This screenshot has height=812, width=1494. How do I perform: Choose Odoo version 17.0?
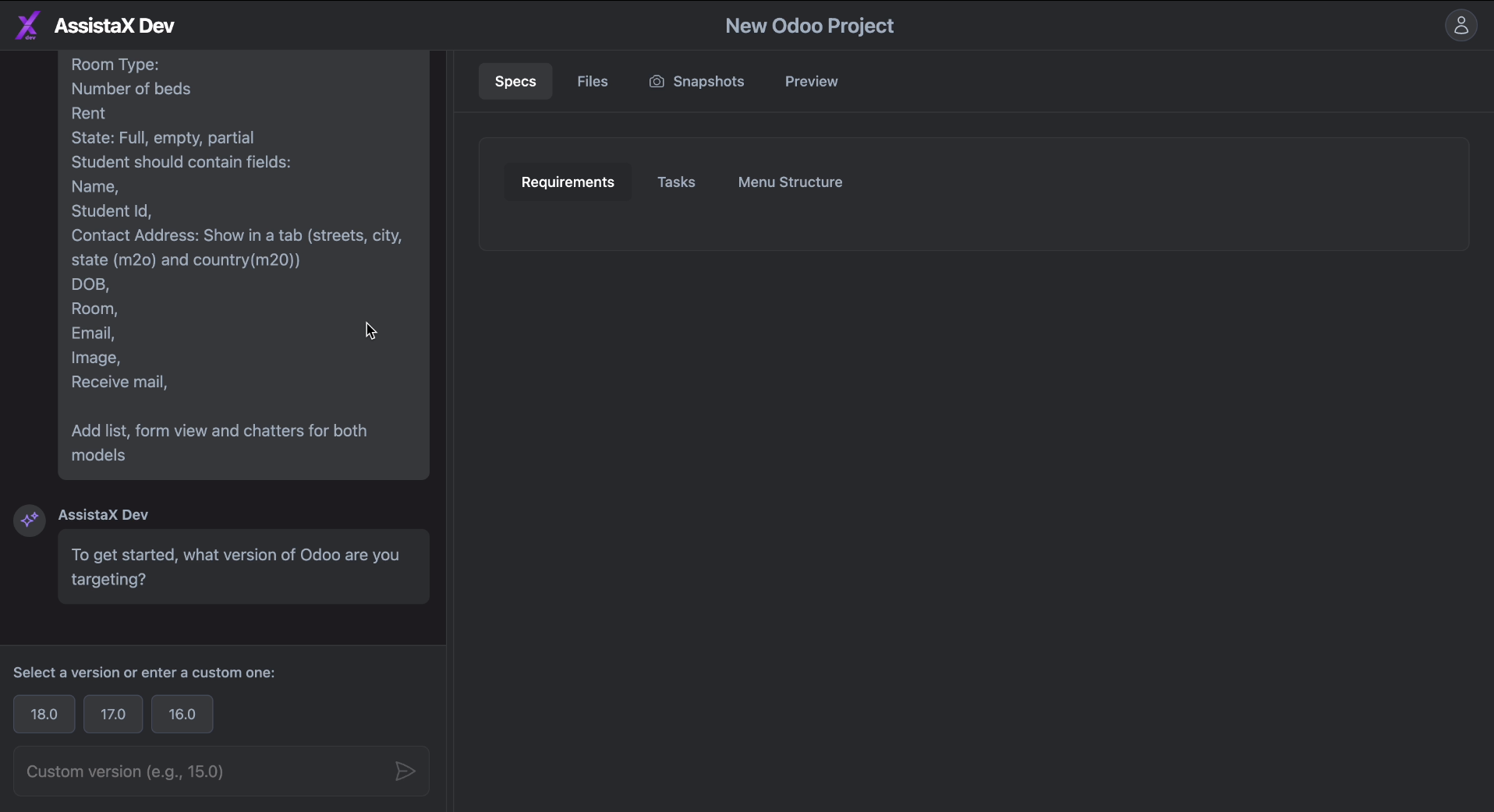pyautogui.click(x=113, y=715)
